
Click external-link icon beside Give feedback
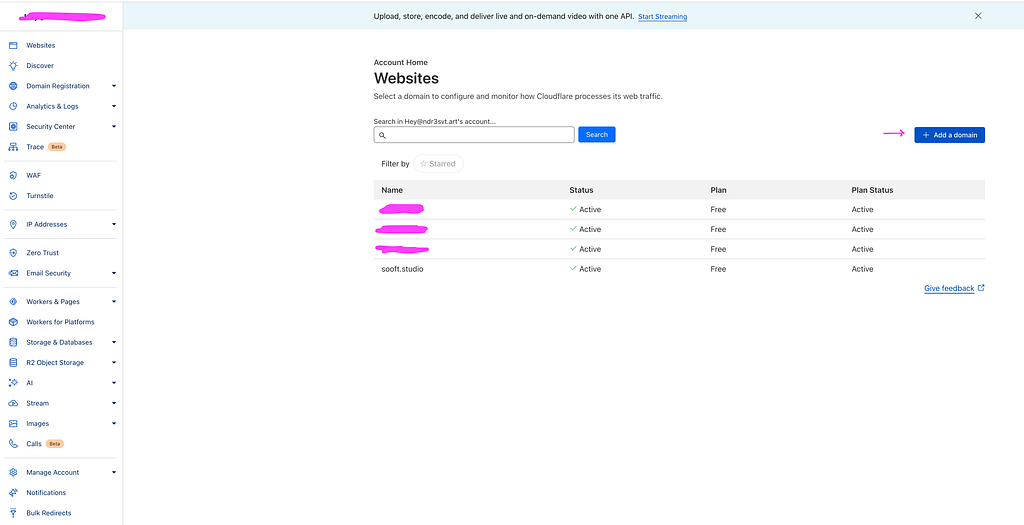pyautogui.click(x=981, y=288)
